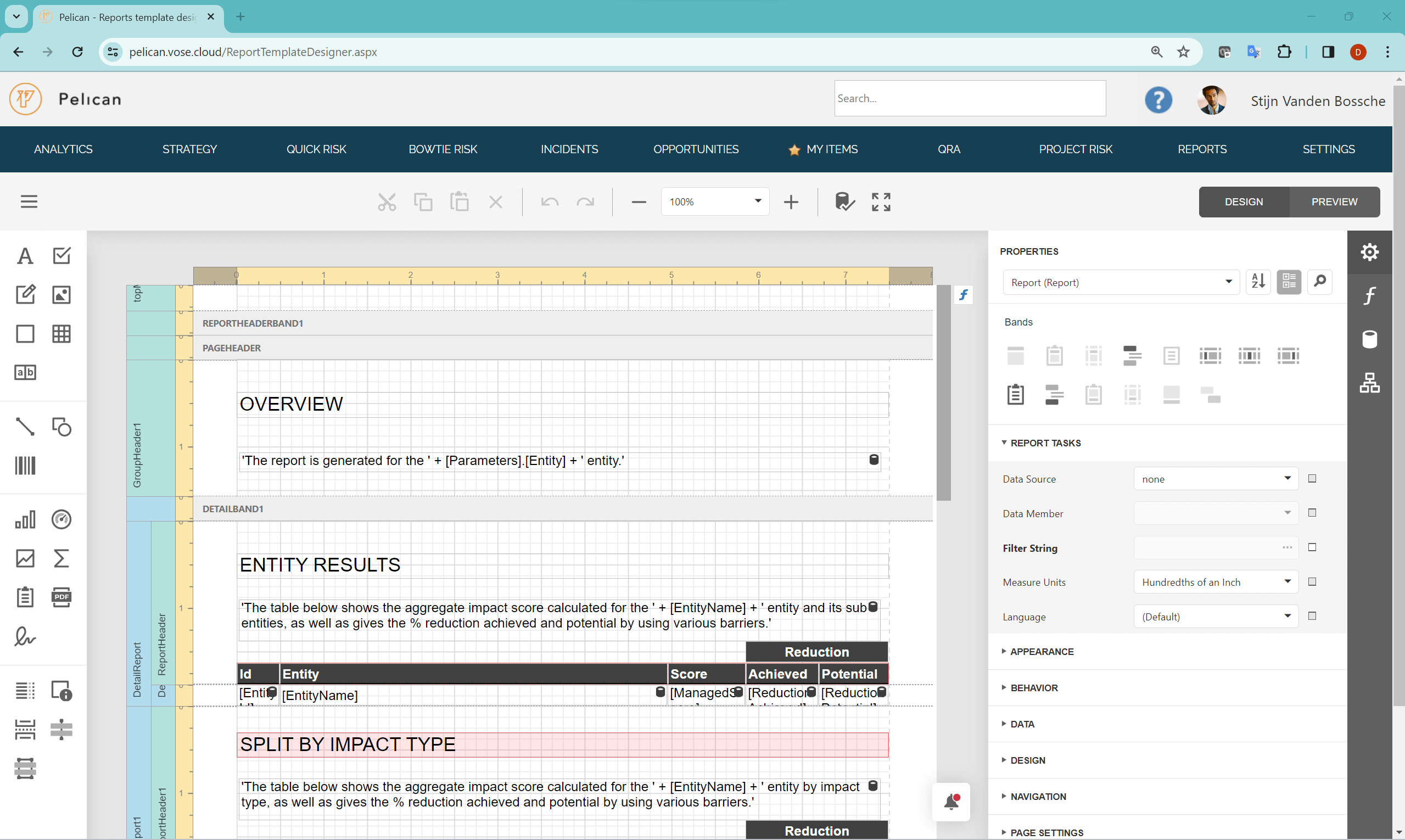Select the Text tool in the toolbox
The width and height of the screenshot is (1405, 840).
(x=25, y=256)
